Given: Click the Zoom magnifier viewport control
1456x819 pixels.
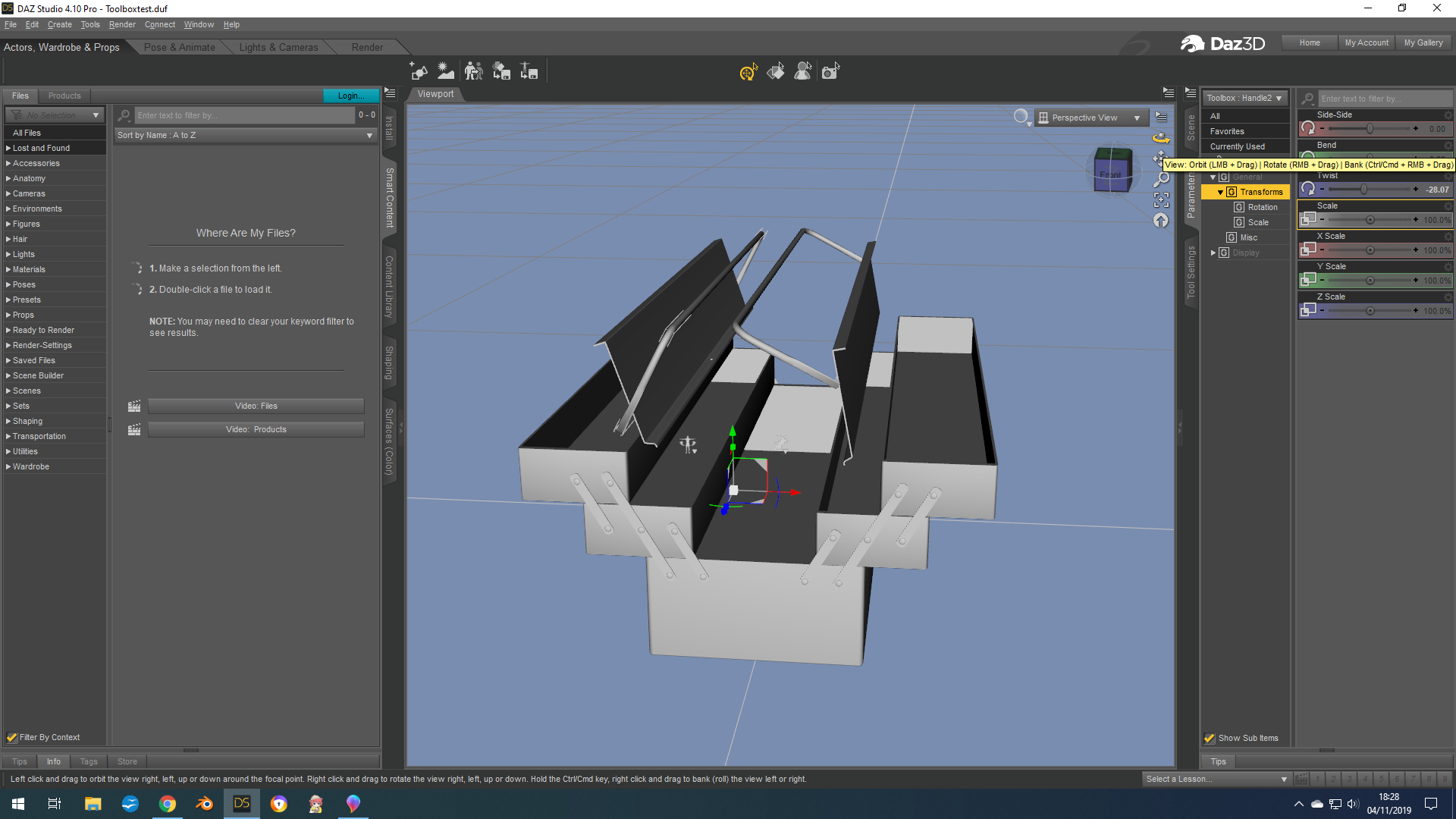Looking at the screenshot, I should click(x=1161, y=179).
